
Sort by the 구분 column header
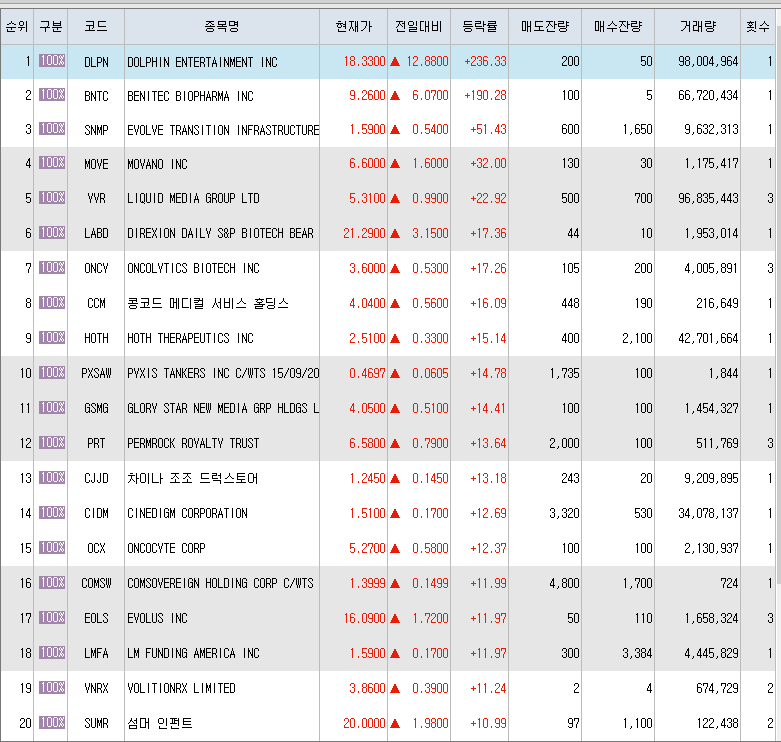(x=51, y=26)
